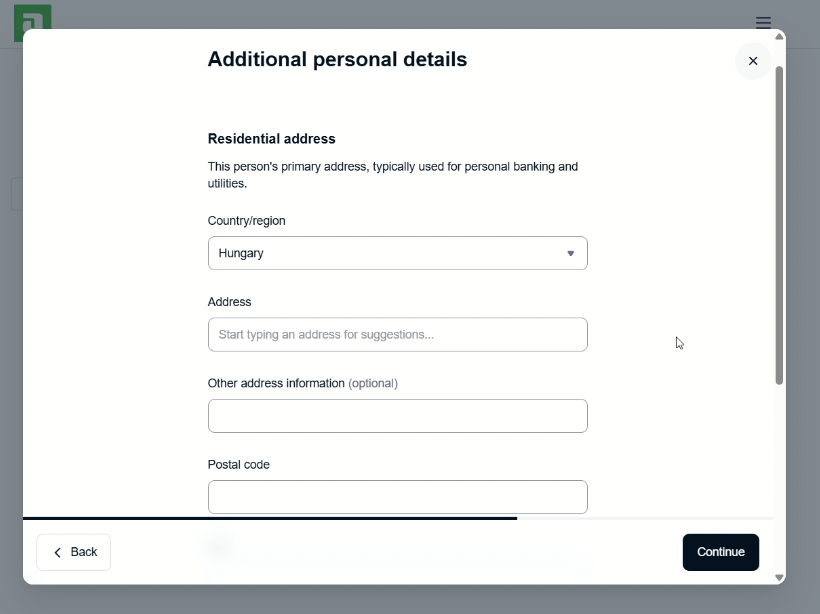Go Back to the previous step
Screen dimensions: 820x614
(74, 552)
